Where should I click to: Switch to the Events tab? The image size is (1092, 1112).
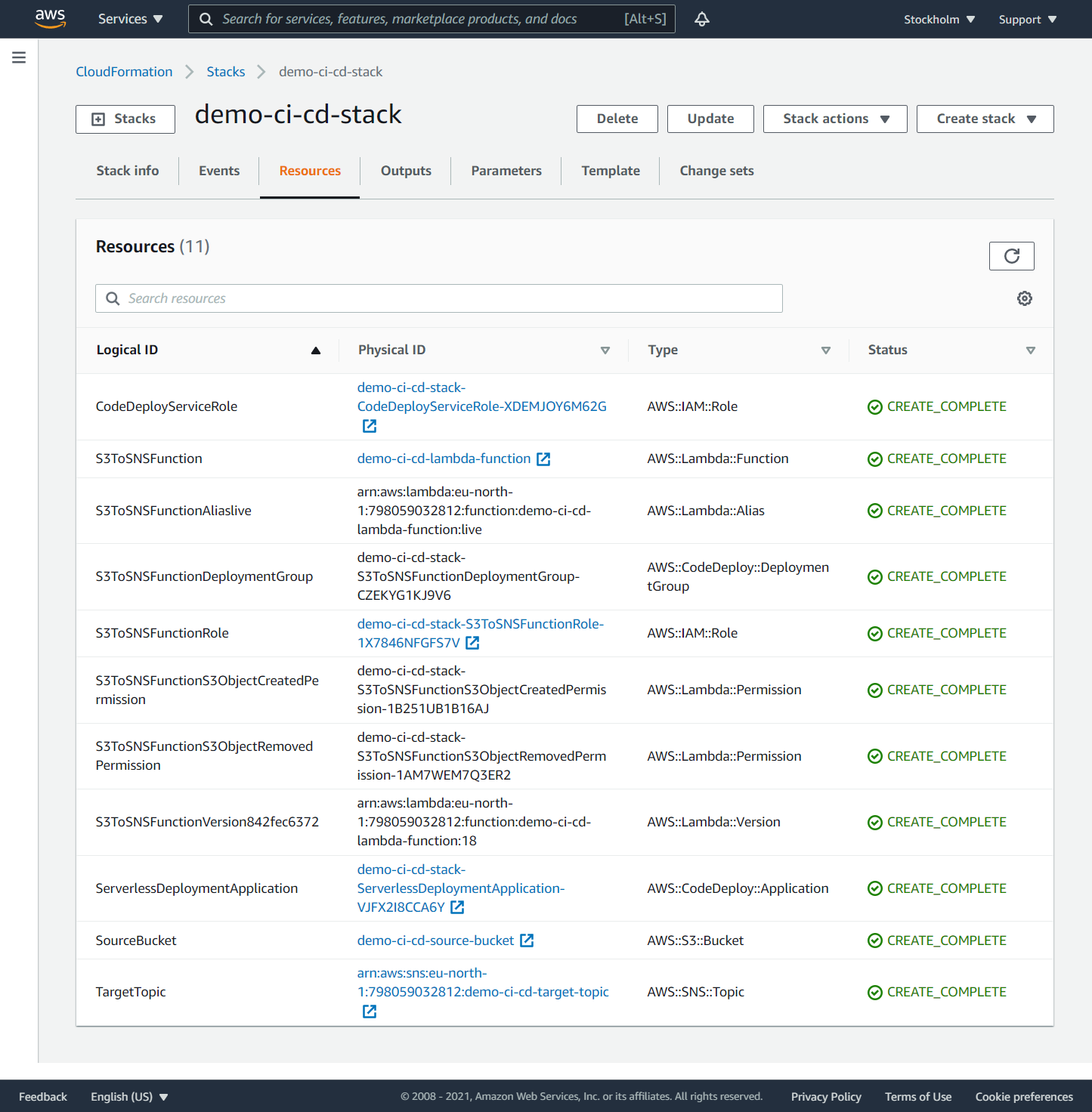(219, 171)
